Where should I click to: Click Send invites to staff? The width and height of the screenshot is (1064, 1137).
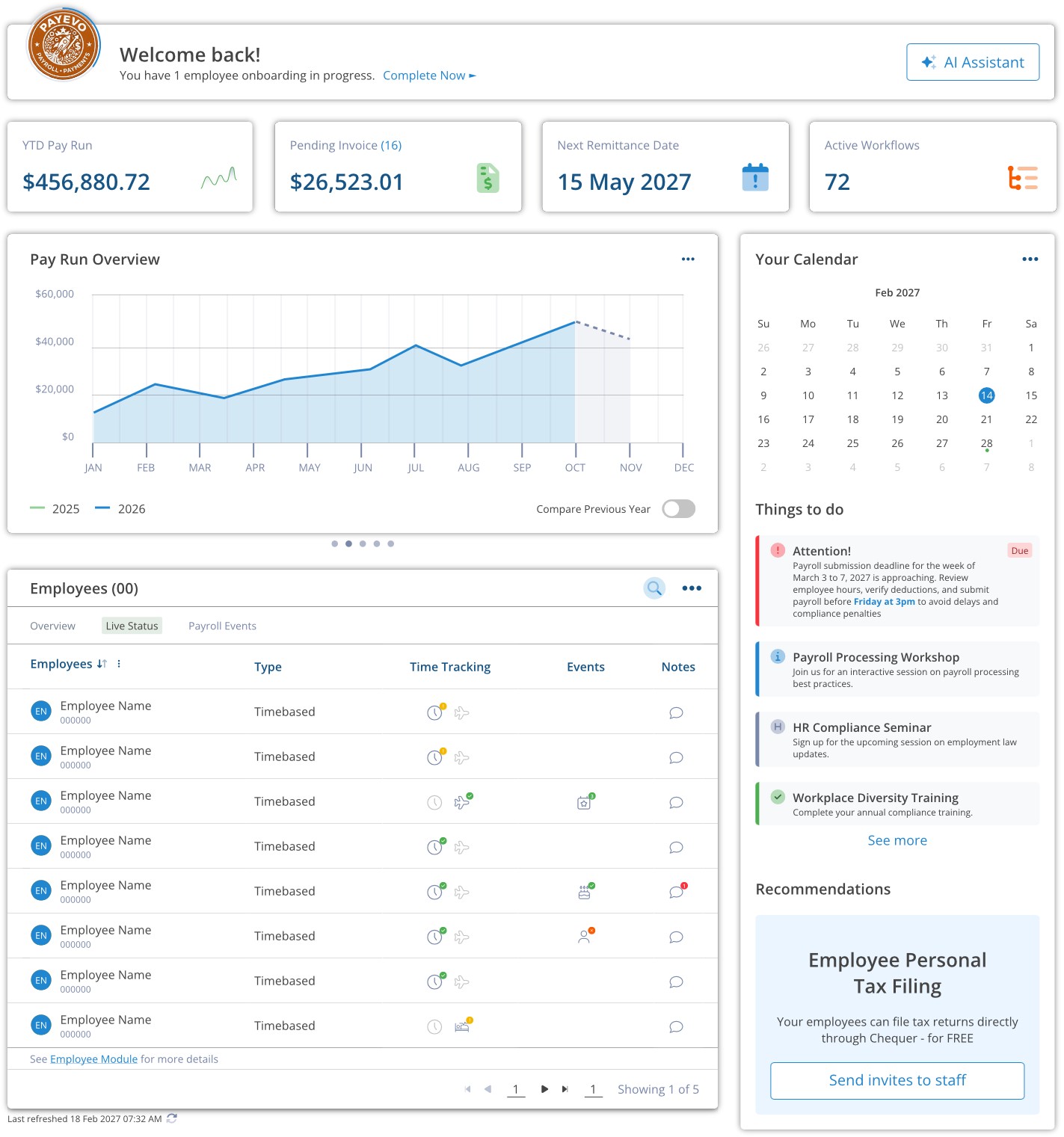[x=897, y=1080]
